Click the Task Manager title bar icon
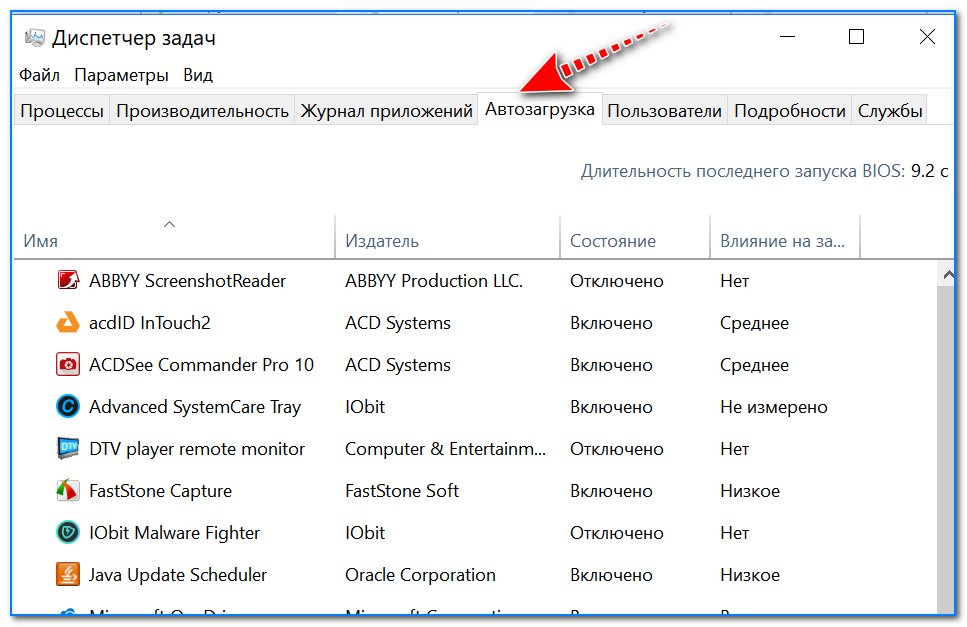Image resolution: width=967 pixels, height=627 pixels. point(35,38)
